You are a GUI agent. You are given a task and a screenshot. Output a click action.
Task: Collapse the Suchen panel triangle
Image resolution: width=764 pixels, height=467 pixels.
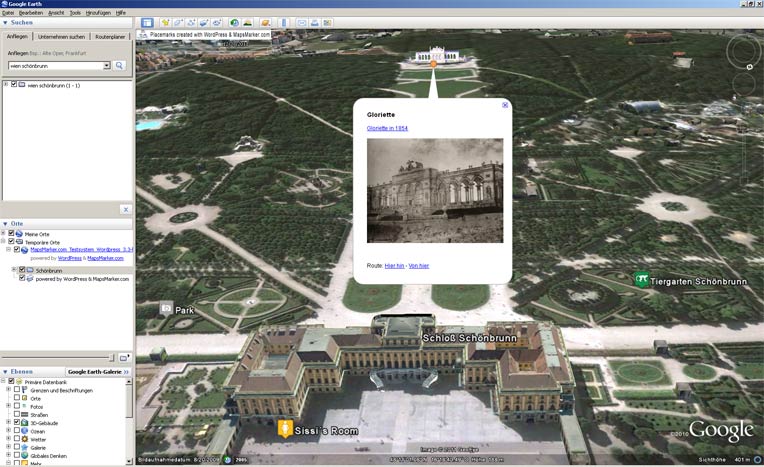tap(5, 22)
